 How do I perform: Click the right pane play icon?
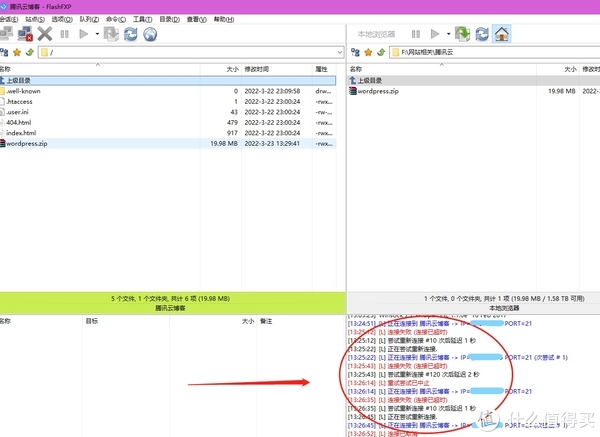(435, 34)
